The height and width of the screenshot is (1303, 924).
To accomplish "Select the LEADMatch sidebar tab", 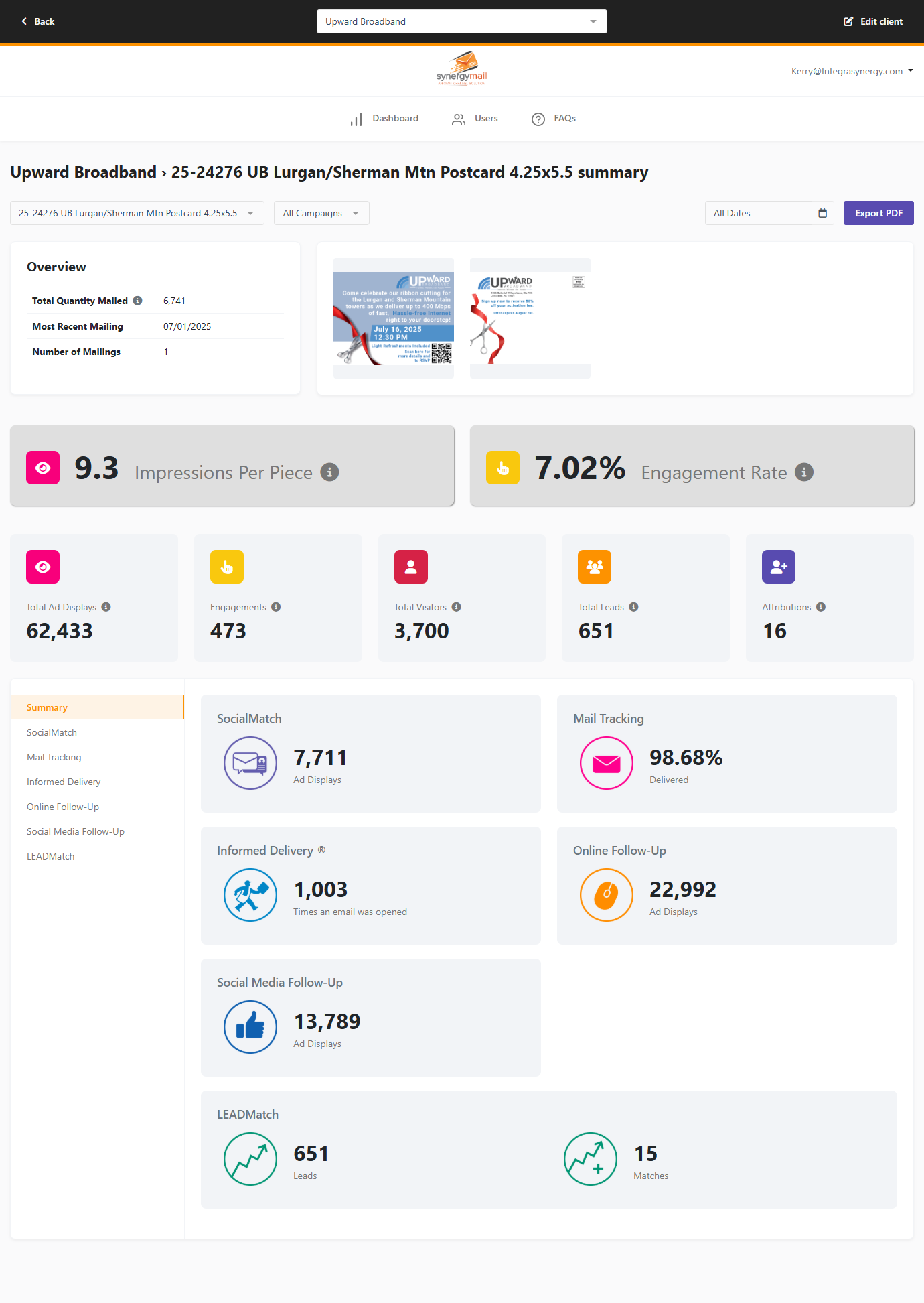I will tap(97, 856).
